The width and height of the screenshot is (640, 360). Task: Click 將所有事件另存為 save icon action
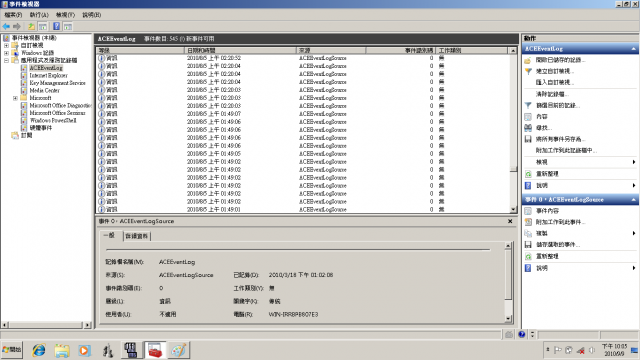coord(528,139)
